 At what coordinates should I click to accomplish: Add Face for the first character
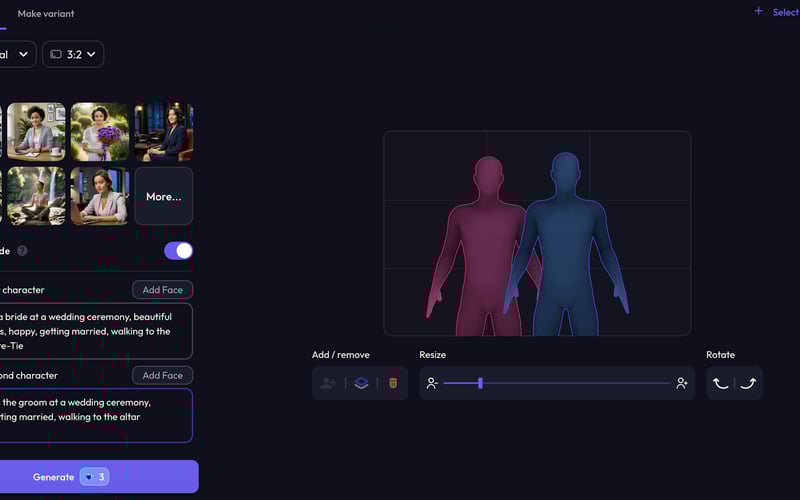pos(163,290)
